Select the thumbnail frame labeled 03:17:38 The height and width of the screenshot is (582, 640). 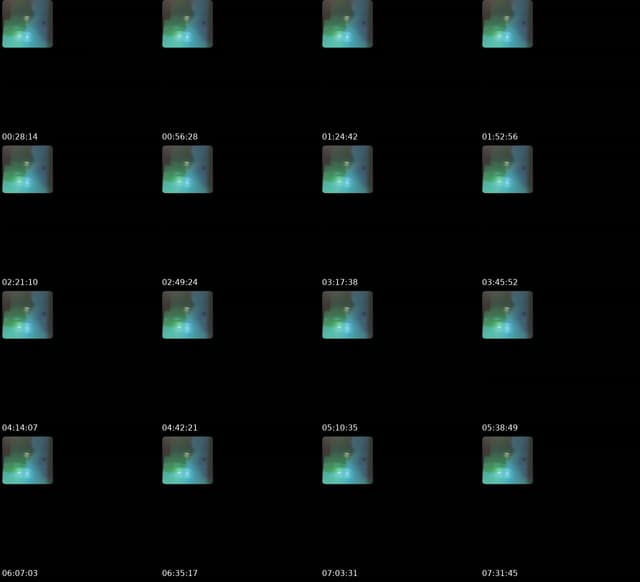tap(347, 169)
